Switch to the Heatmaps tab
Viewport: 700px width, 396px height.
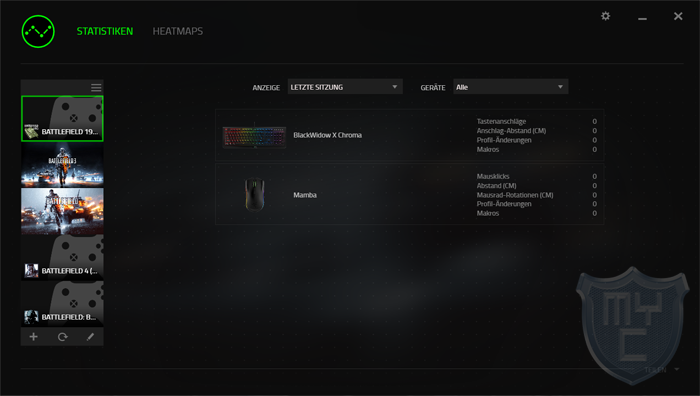pyautogui.click(x=178, y=31)
